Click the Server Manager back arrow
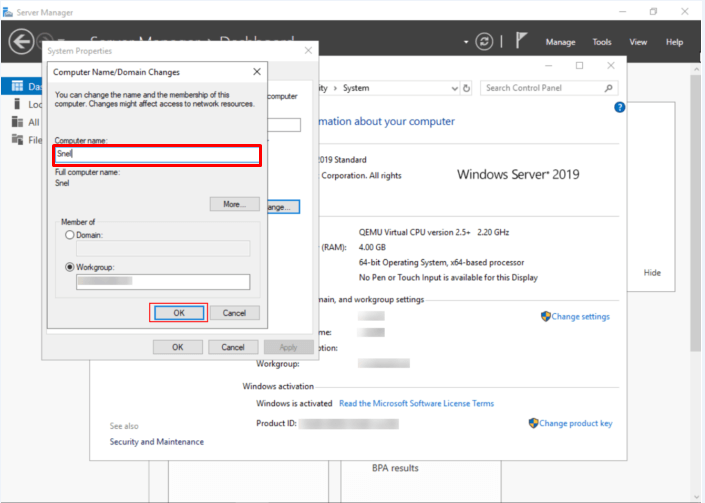The image size is (705, 503). pos(21,42)
